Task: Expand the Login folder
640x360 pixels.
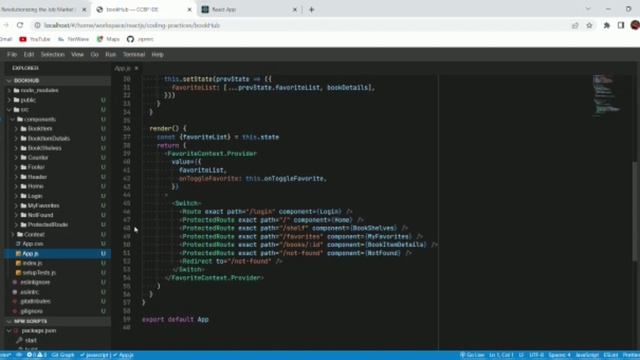Action: point(57,196)
